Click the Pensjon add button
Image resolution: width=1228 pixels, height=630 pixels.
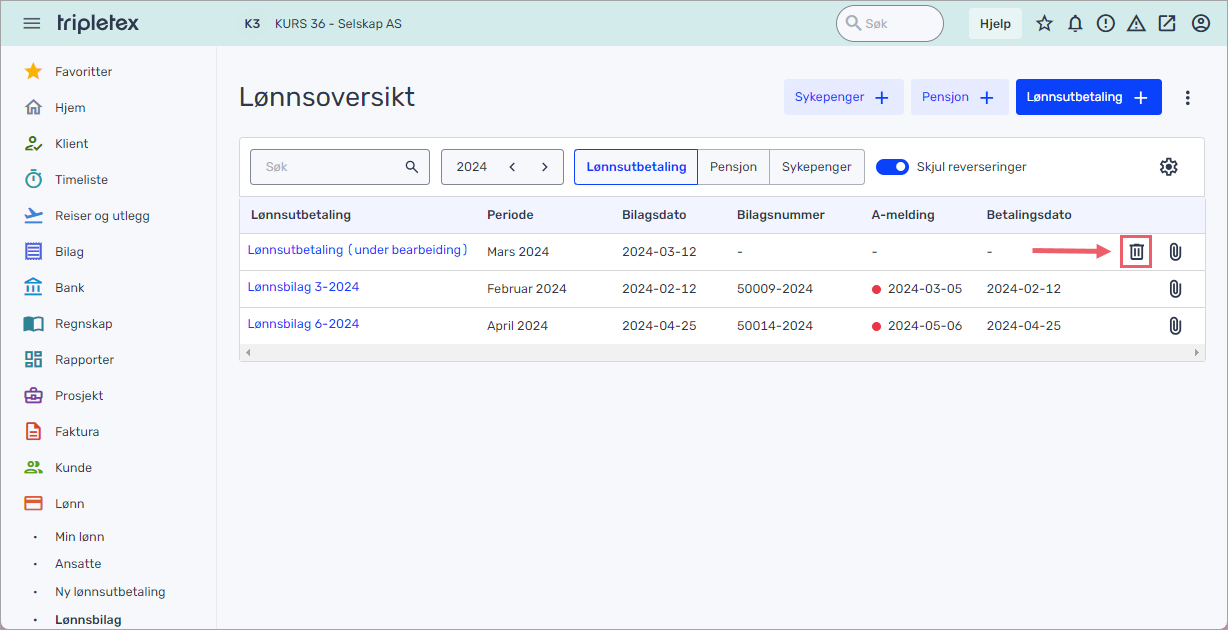point(959,97)
